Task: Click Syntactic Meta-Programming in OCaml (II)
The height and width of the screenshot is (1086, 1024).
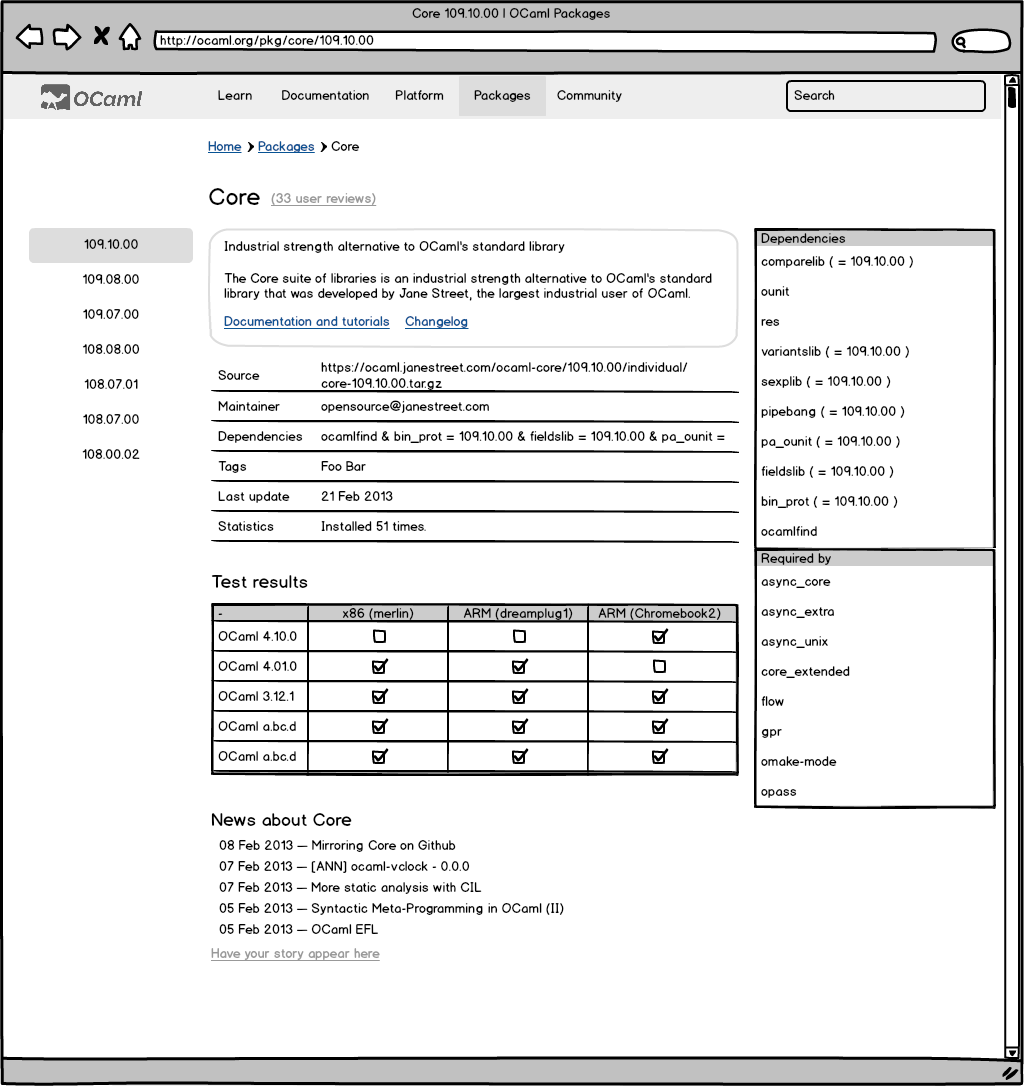Action: [x=437, y=909]
